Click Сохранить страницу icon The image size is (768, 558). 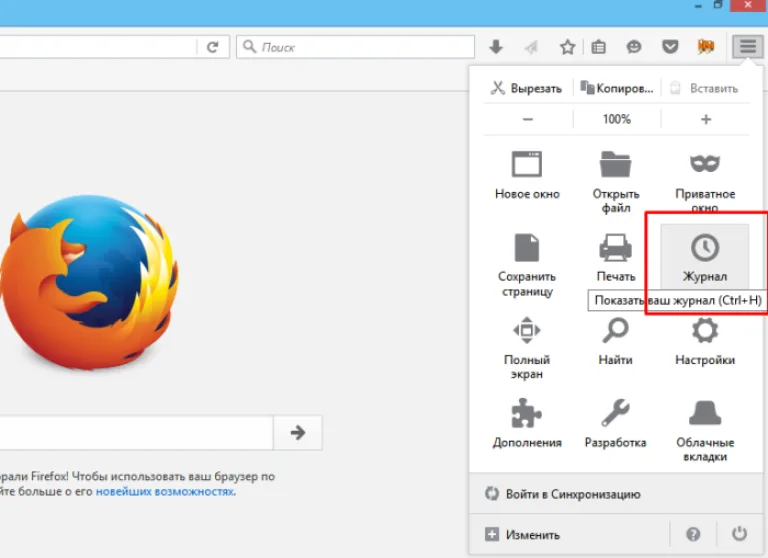(527, 247)
